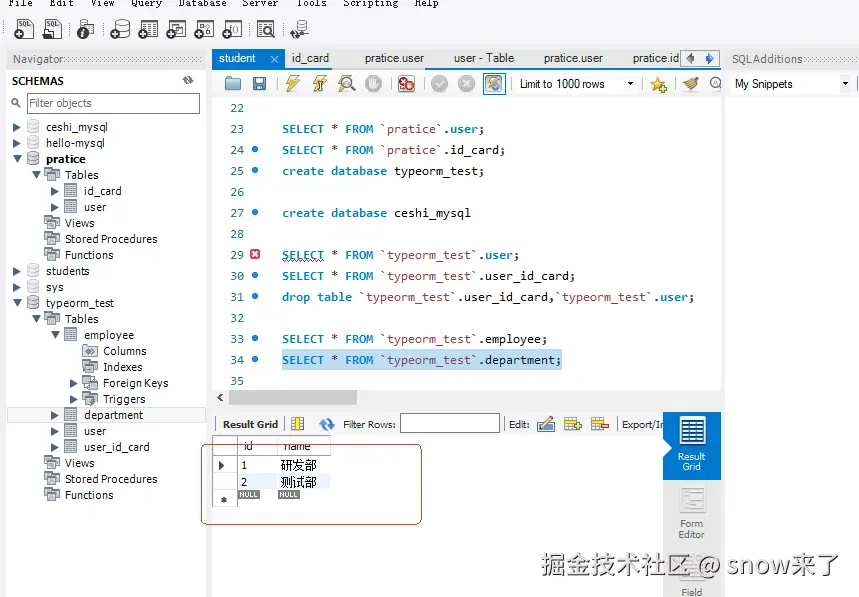The height and width of the screenshot is (597, 859).
Task: Open the row limit dropdown
Action: coord(630,84)
